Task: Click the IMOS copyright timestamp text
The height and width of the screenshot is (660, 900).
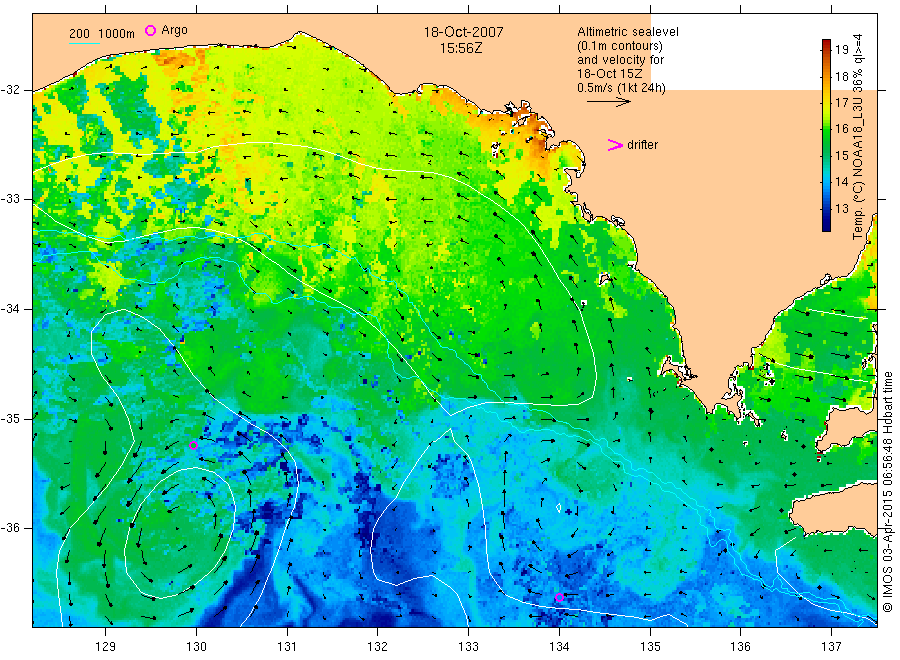Action: click(x=887, y=492)
